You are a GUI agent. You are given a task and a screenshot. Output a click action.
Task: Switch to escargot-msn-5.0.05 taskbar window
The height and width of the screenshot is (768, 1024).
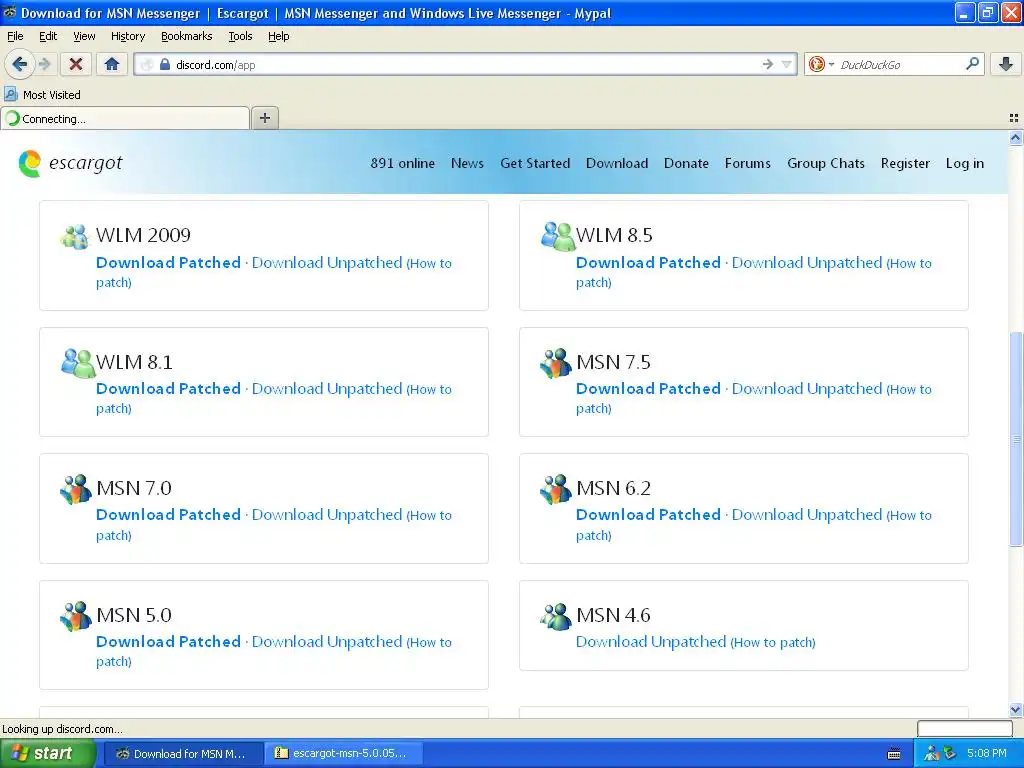click(344, 753)
